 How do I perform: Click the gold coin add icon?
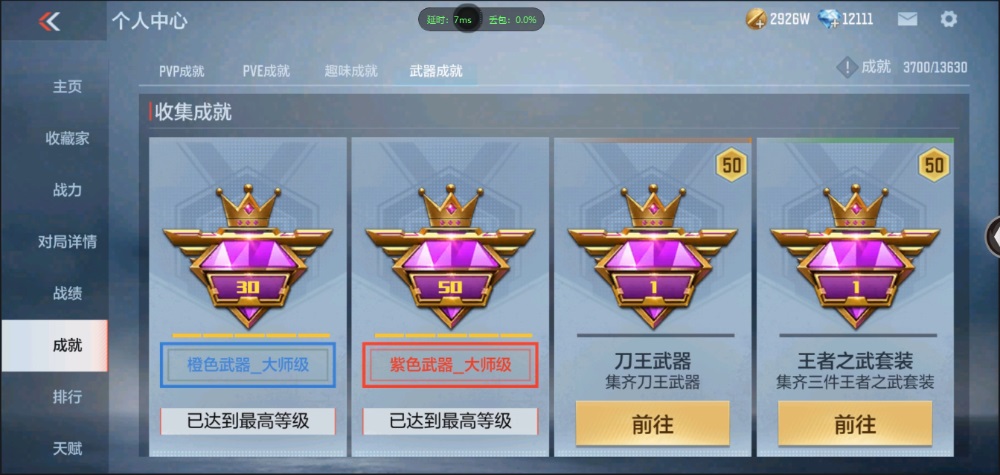pyautogui.click(x=756, y=20)
